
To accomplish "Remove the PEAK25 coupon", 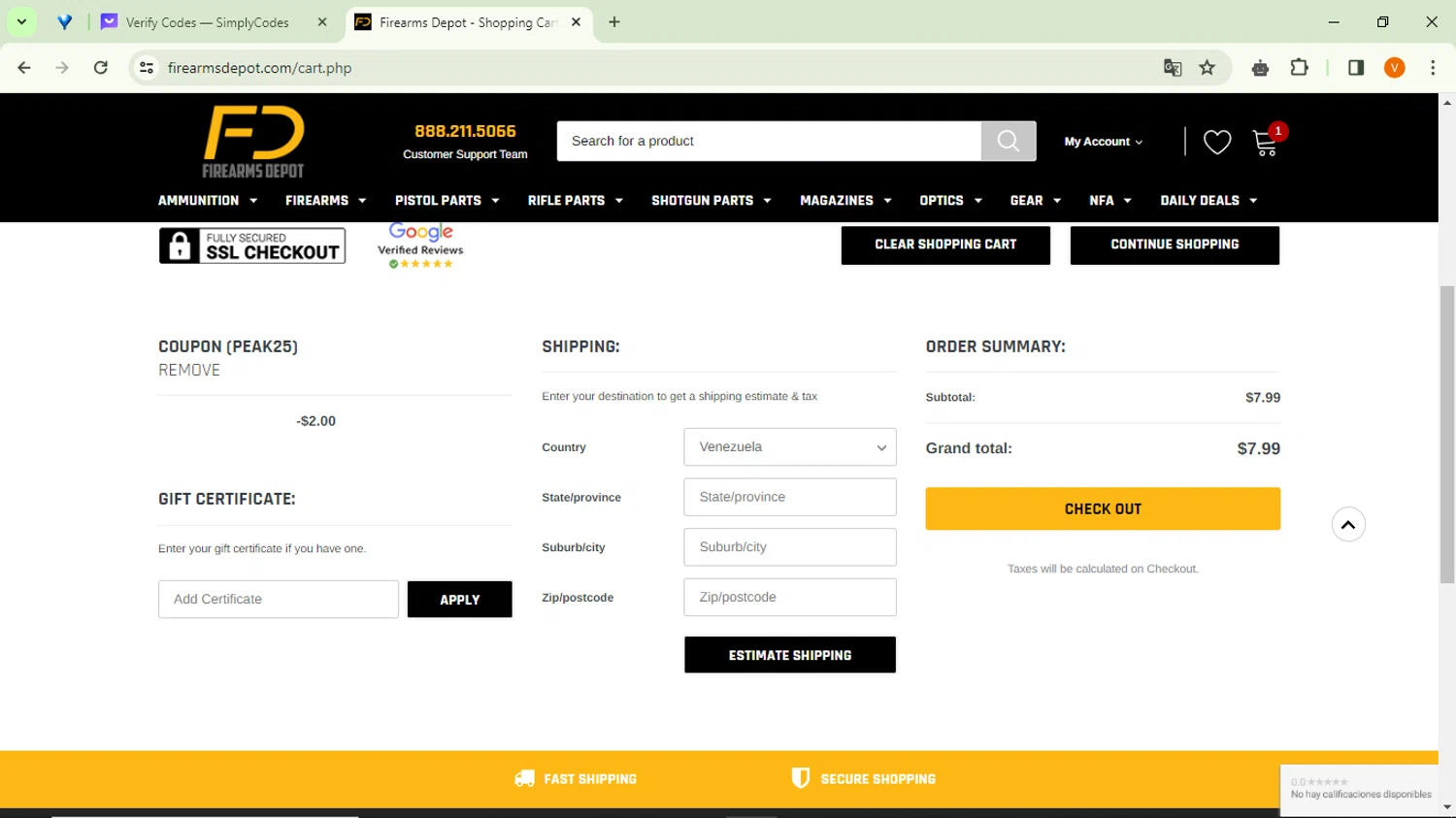I will (x=189, y=370).
